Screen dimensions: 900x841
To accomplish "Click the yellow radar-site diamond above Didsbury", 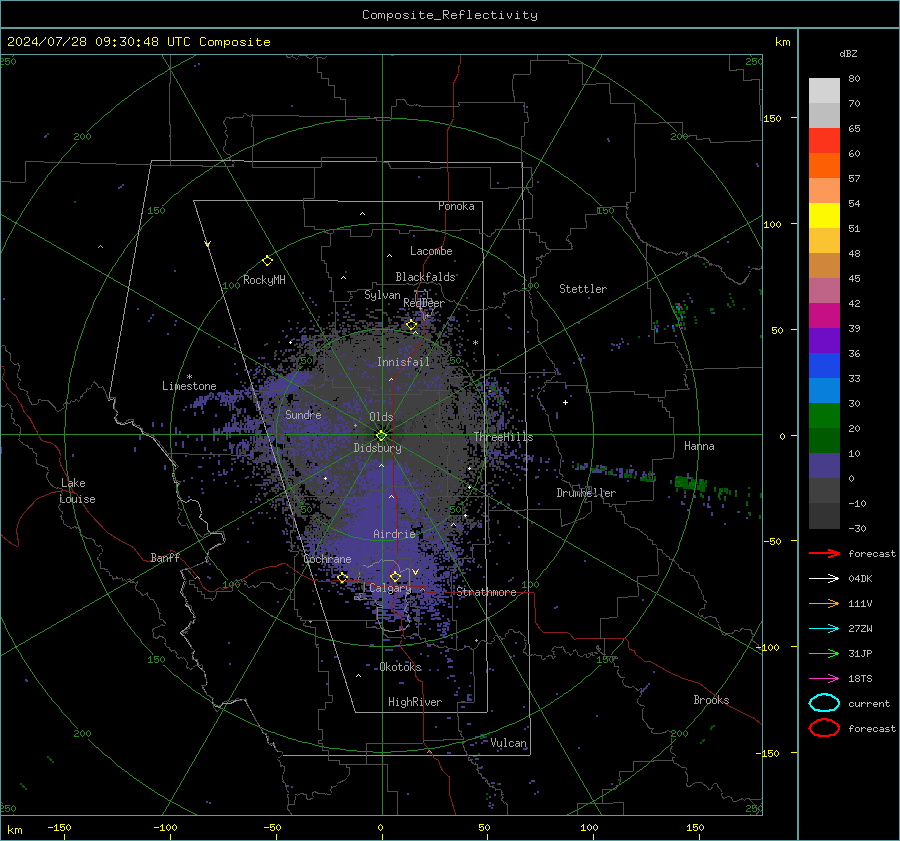I will click(381, 436).
